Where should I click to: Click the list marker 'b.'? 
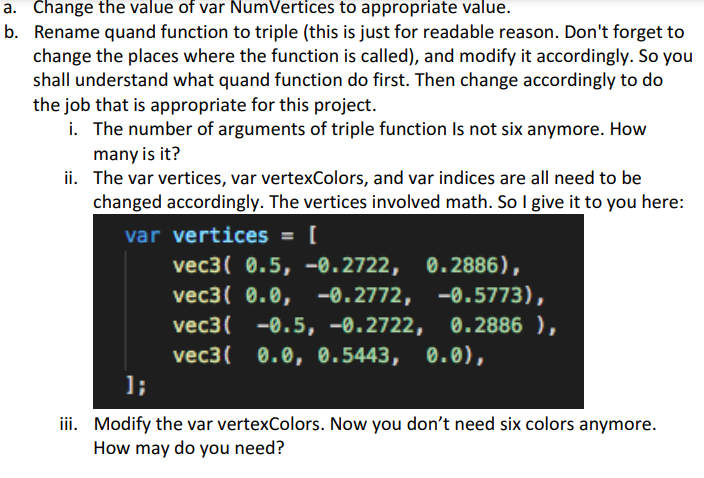[12, 32]
